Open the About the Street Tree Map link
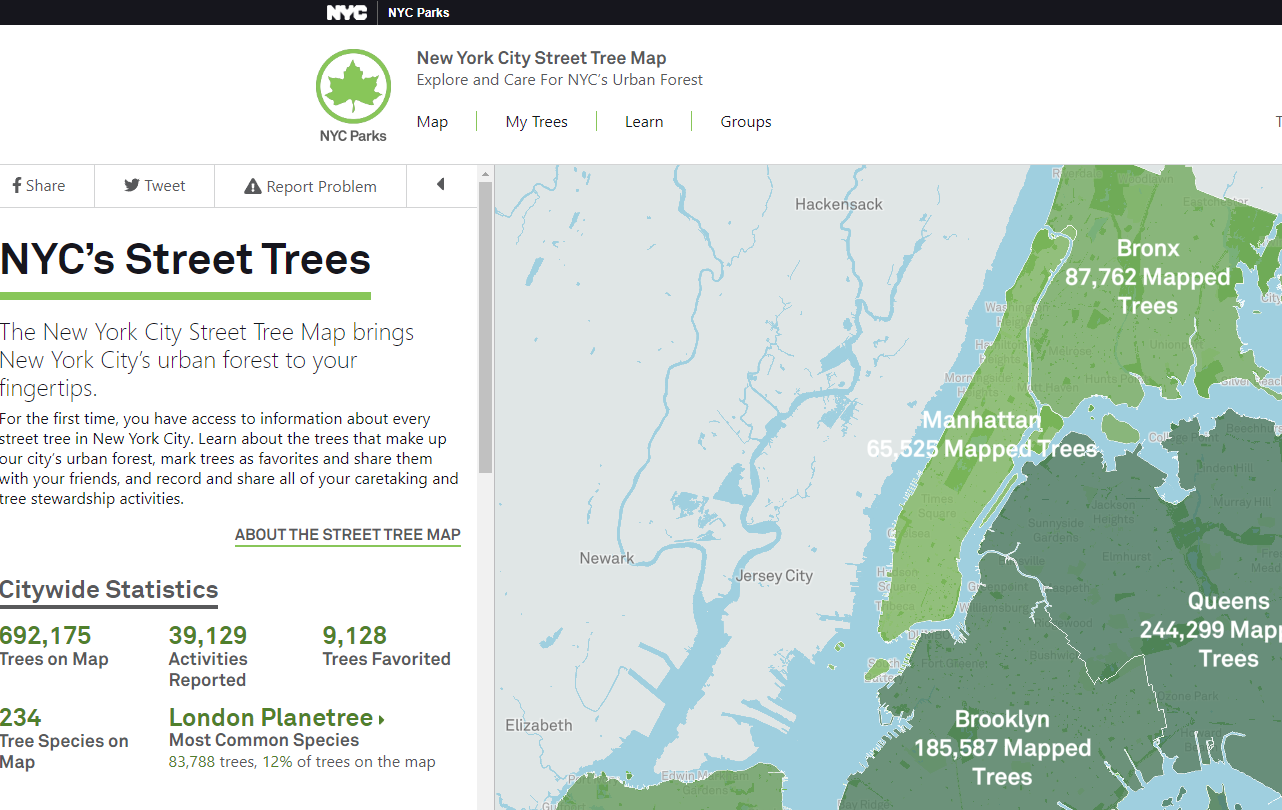 click(x=348, y=535)
